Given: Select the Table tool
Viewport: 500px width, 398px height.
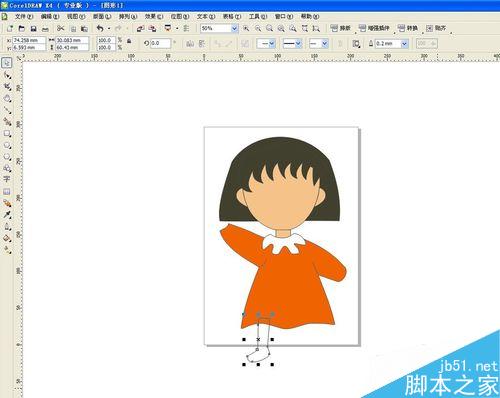Looking at the screenshot, I should 7,191.
